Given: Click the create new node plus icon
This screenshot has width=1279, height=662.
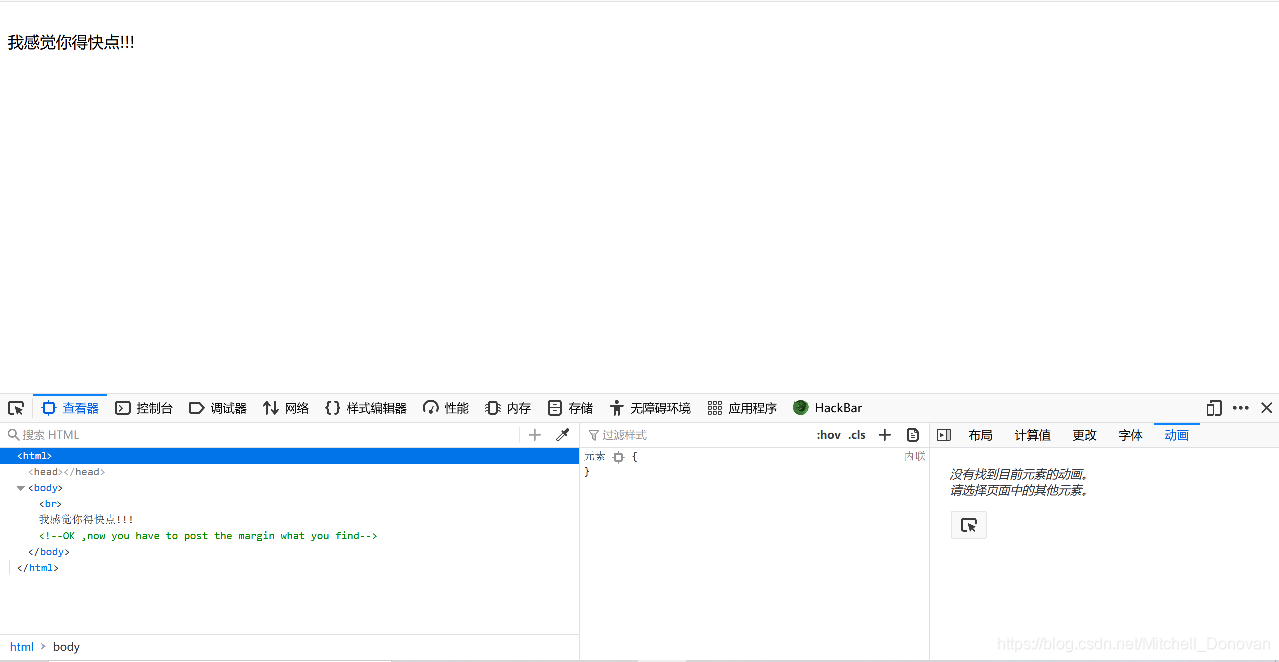Looking at the screenshot, I should pyautogui.click(x=535, y=434).
